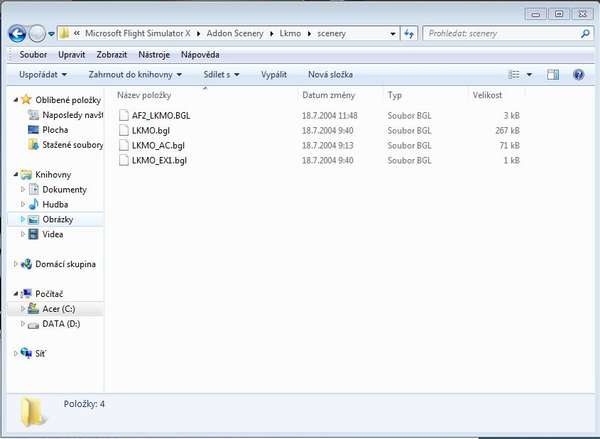Viewport: 600px width, 439px height.
Task: Click folder icon in details pane
Action: (x=33, y=413)
